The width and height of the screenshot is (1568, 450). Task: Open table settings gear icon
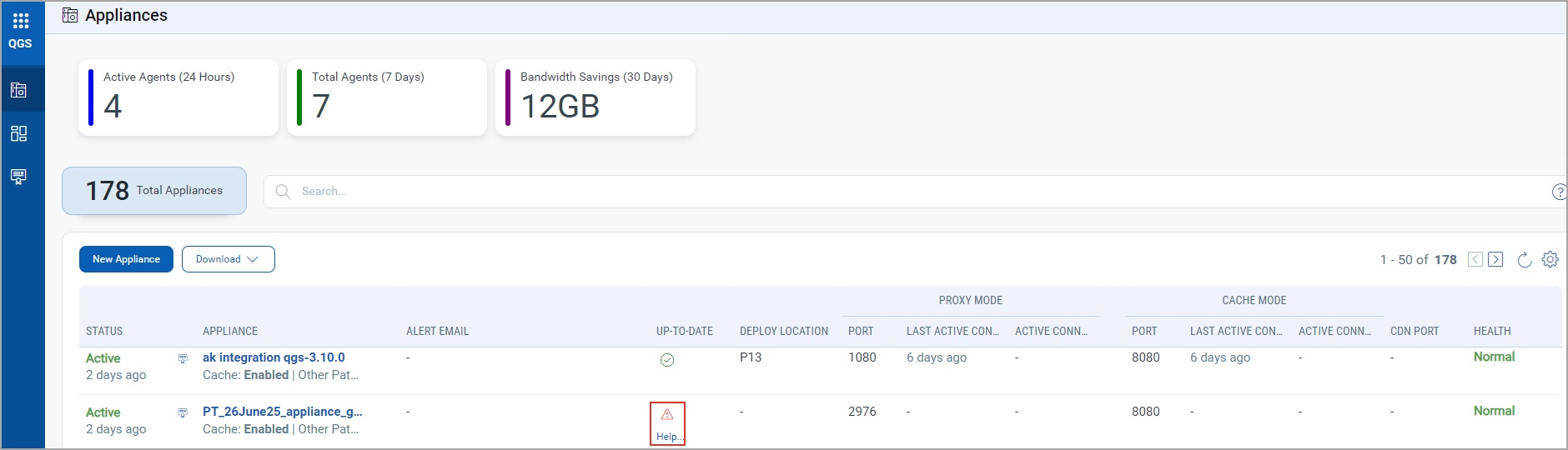click(x=1550, y=259)
